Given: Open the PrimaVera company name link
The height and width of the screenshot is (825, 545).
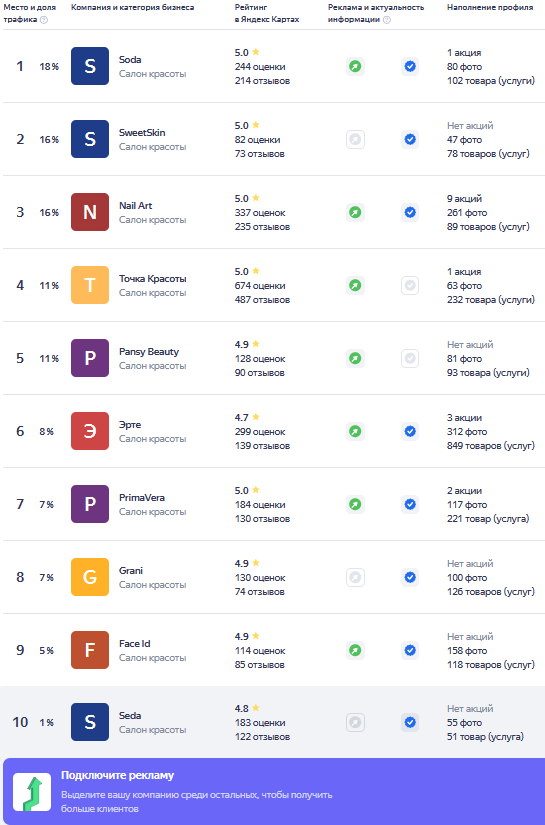Looking at the screenshot, I should (142, 498).
